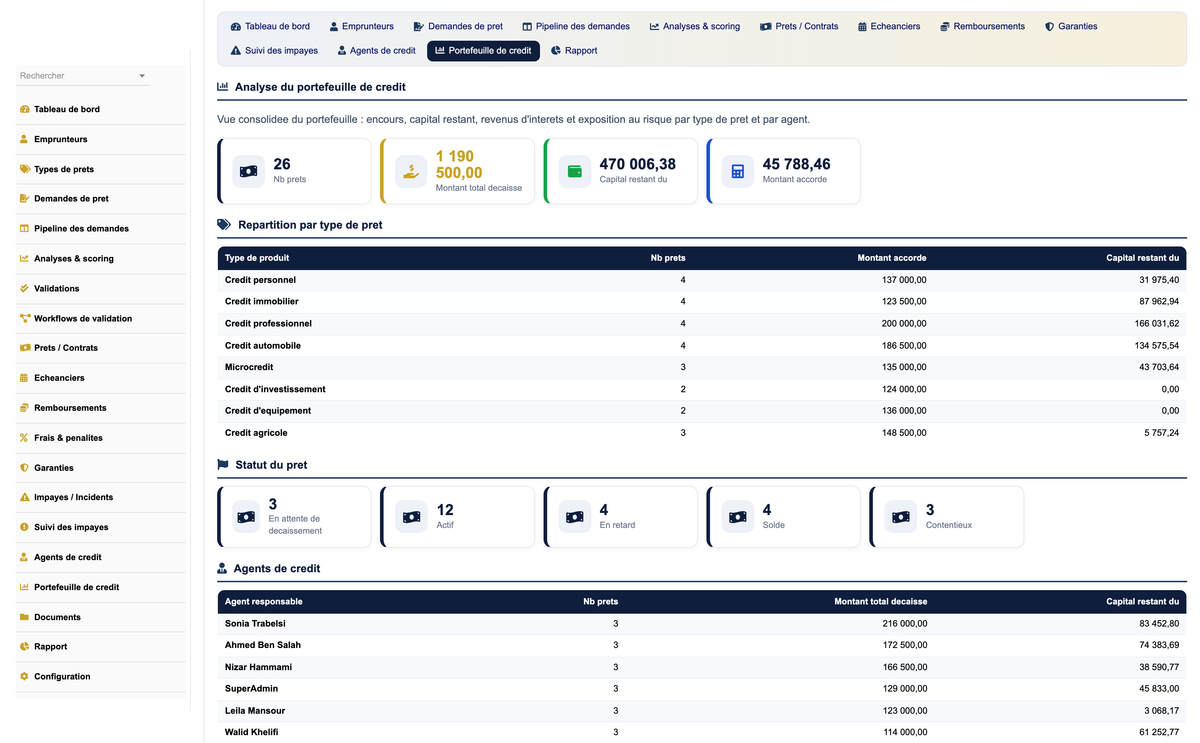The height and width of the screenshot is (743, 1200).
Task: Click the Montant total decaisse hand icon
Action: pos(411,171)
